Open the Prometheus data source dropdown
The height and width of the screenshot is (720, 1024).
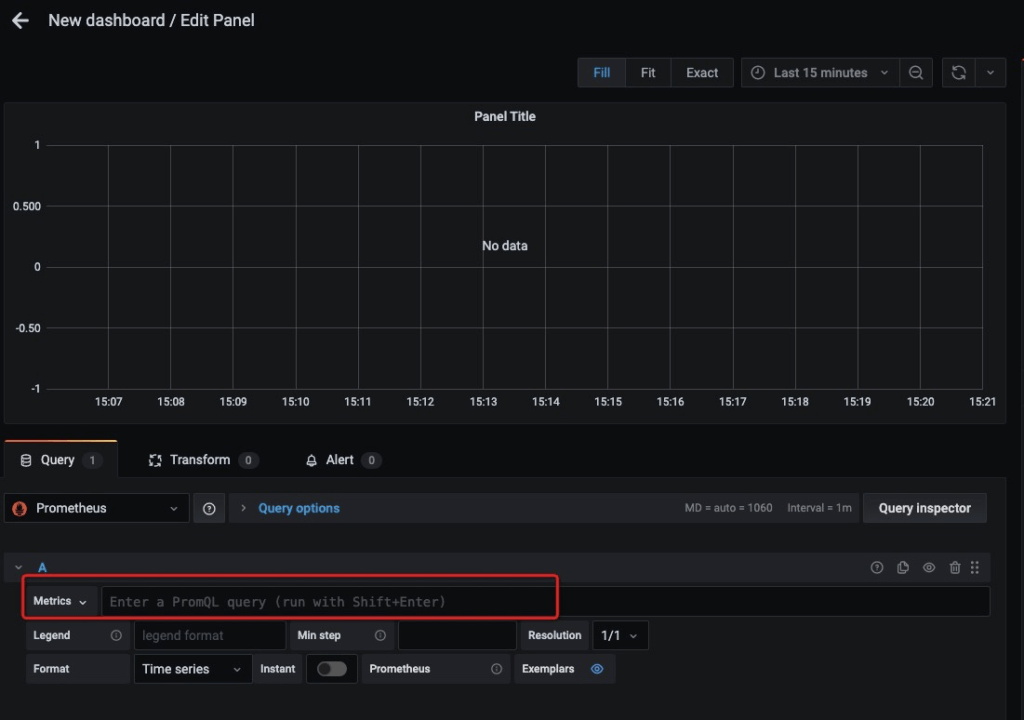coord(97,508)
